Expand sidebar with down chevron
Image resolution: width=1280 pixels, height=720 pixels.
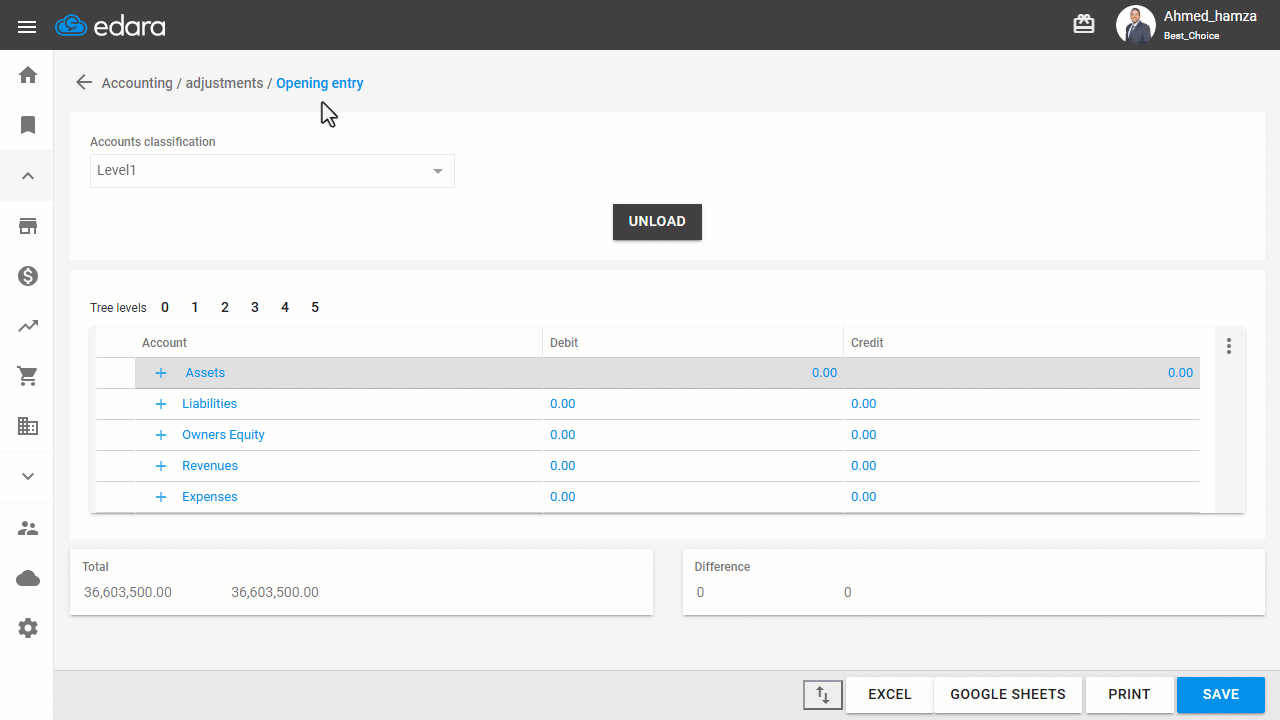28,477
